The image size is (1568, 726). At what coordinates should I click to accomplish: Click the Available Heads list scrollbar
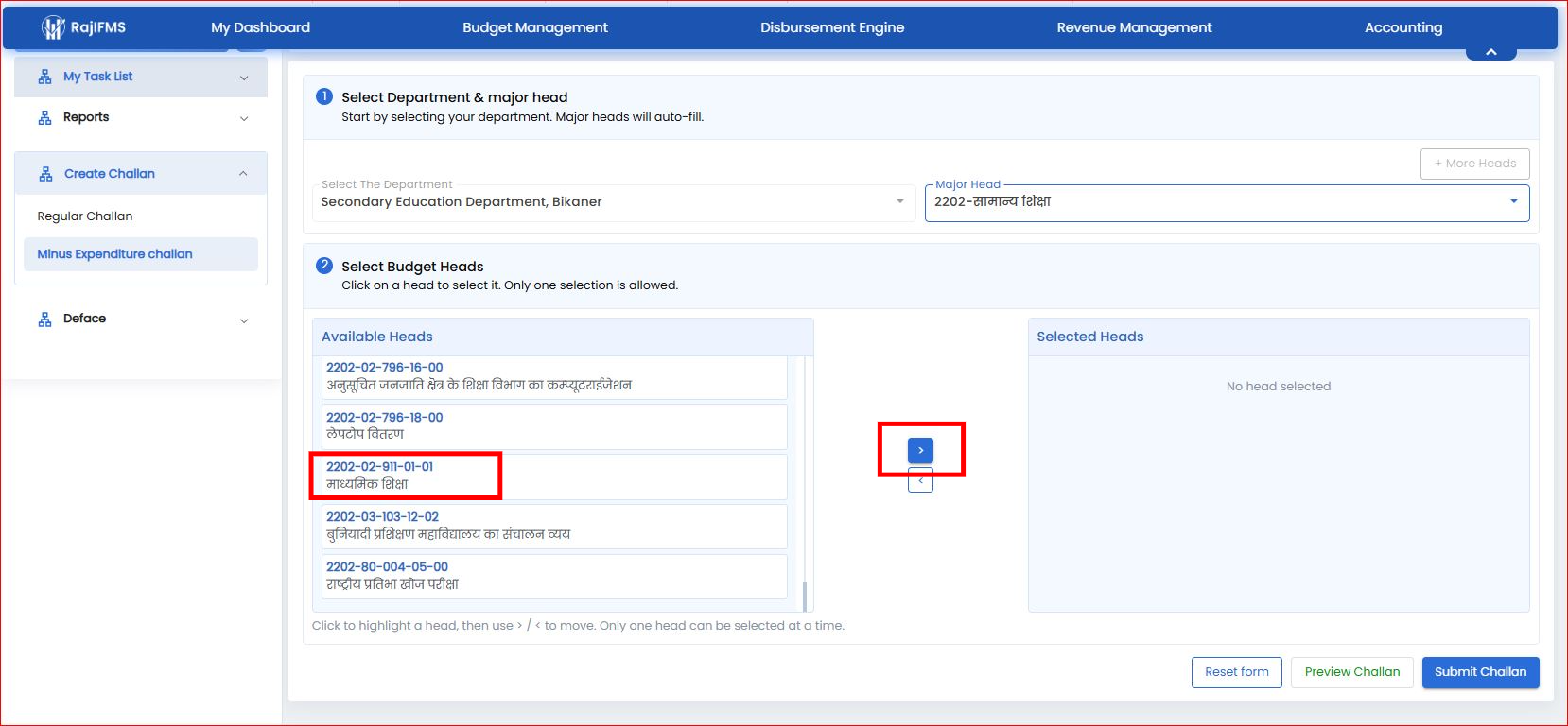(805, 484)
